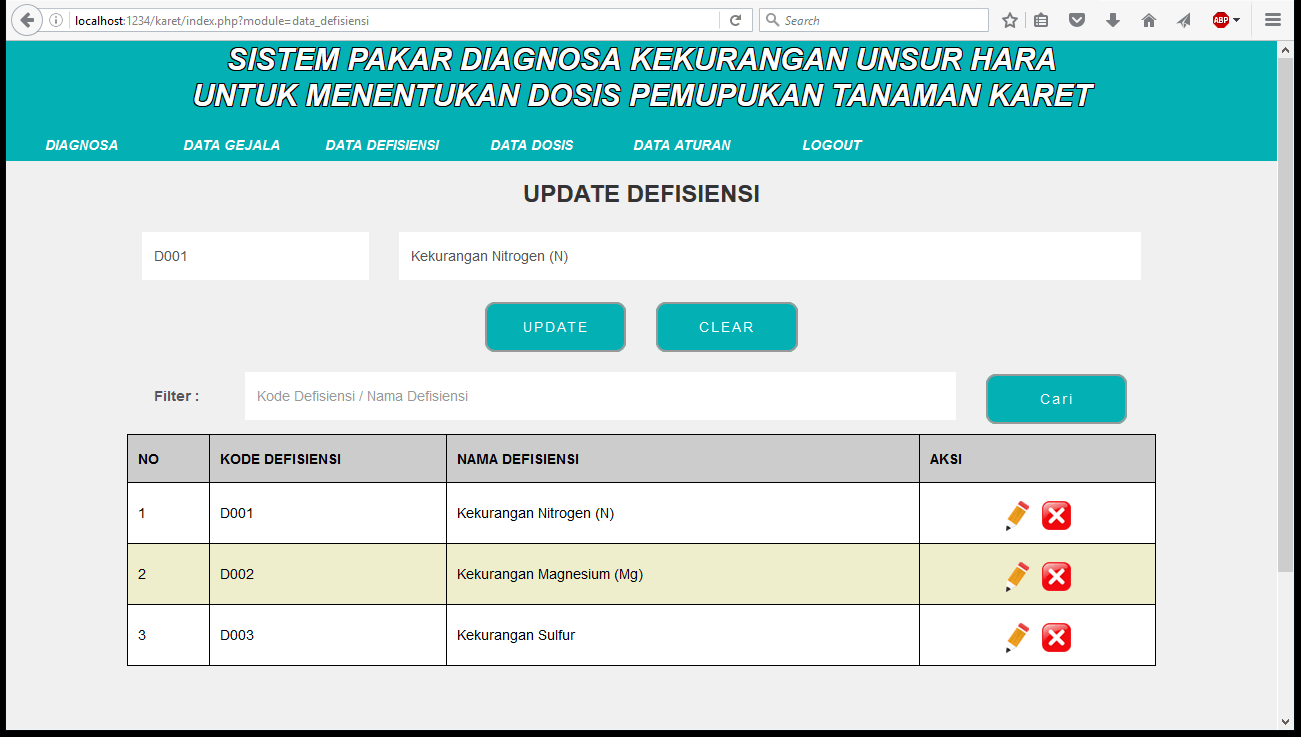The width and height of the screenshot is (1302, 738).
Task: Bookmark this page with the star icon
Action: 1010,20
